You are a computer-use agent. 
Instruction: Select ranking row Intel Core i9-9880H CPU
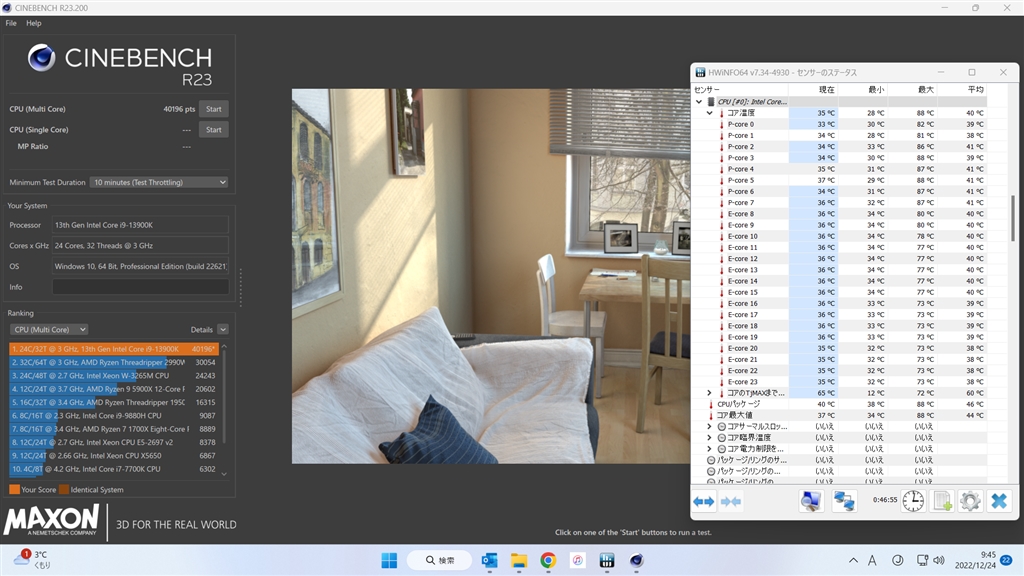[x=114, y=415]
